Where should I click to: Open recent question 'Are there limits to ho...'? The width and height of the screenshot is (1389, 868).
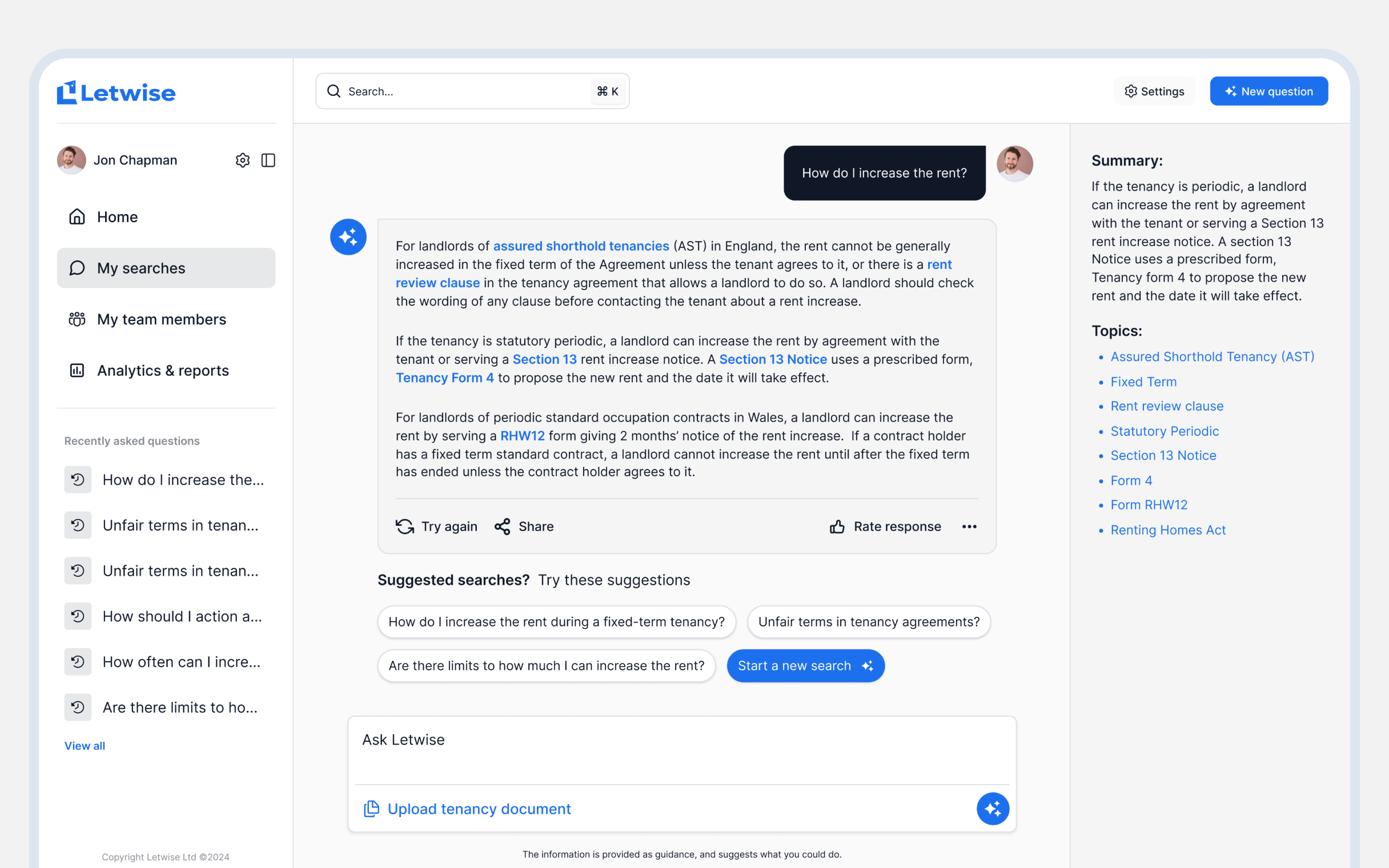[180, 708]
